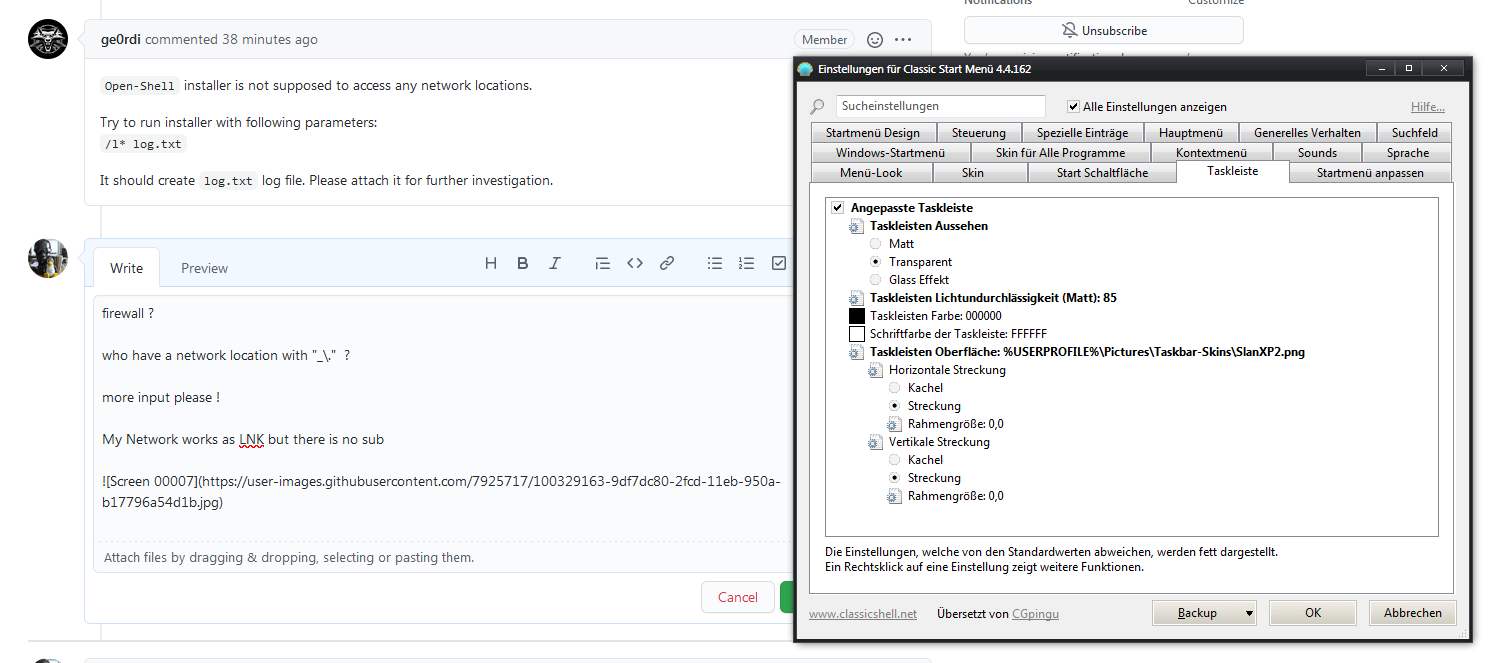The width and height of the screenshot is (1512, 663).
Task: Choose Kachel under Vertikale Streckung
Action: pos(895,460)
